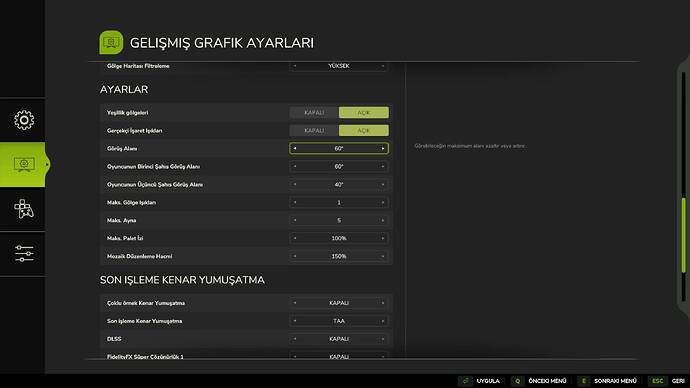Increase Üçüncü Şahıs Görüş Alanı value
Screen dimensions: 690x388
383,185
